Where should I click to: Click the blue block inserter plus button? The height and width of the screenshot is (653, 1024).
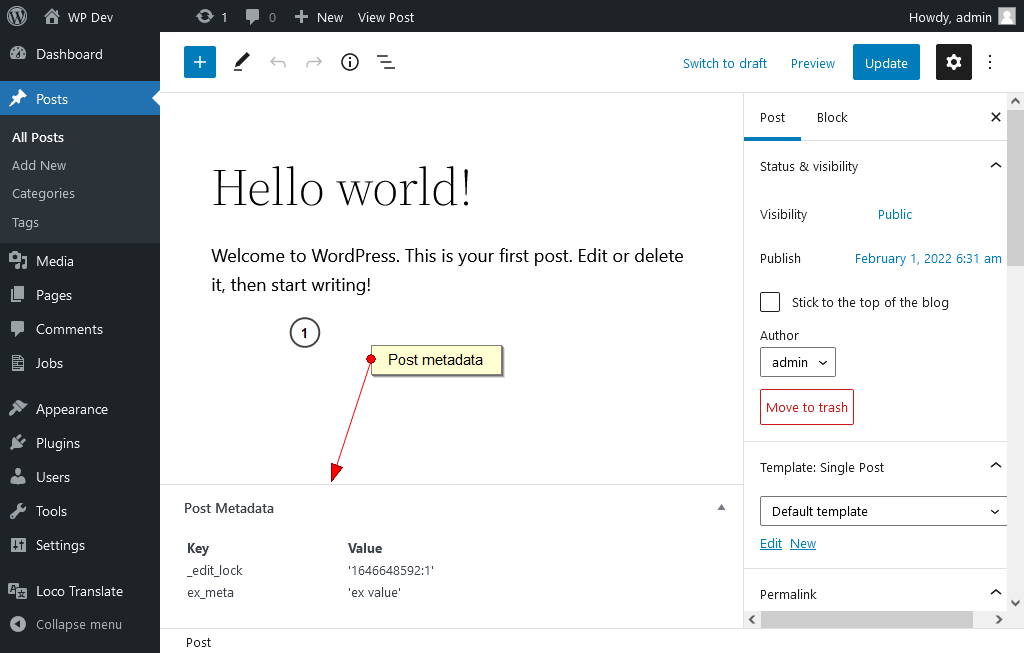(x=200, y=62)
